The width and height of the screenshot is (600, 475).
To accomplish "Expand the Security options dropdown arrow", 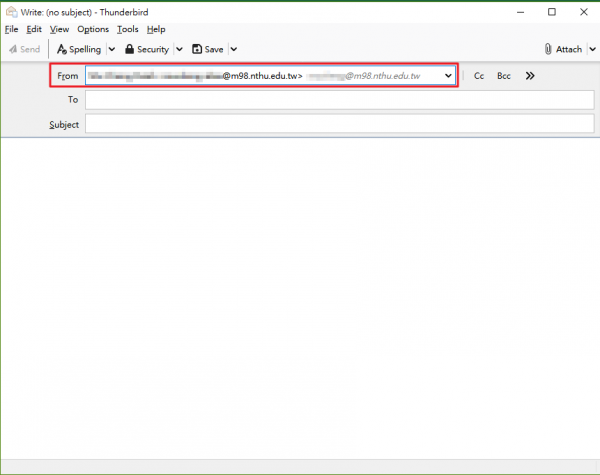I will pos(179,49).
